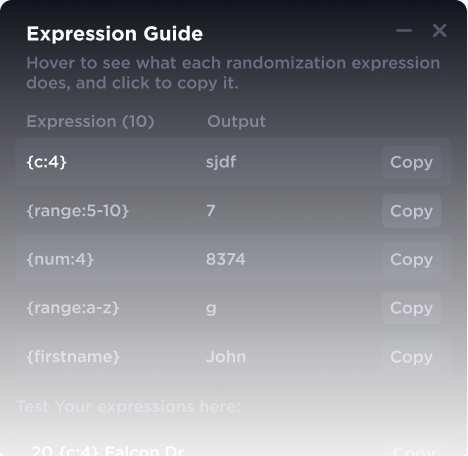This screenshot has width=468, height=456.
Task: Select the {firstname} expression text
Action: click(73, 357)
